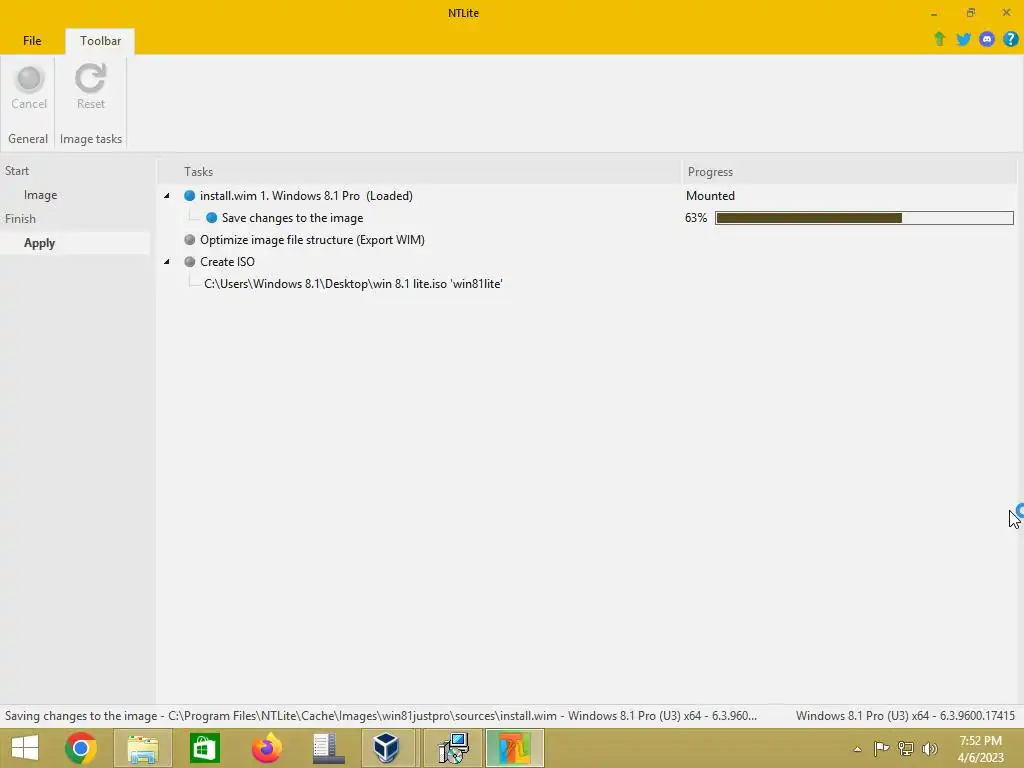Click the 63% save progress bar

click(864, 218)
